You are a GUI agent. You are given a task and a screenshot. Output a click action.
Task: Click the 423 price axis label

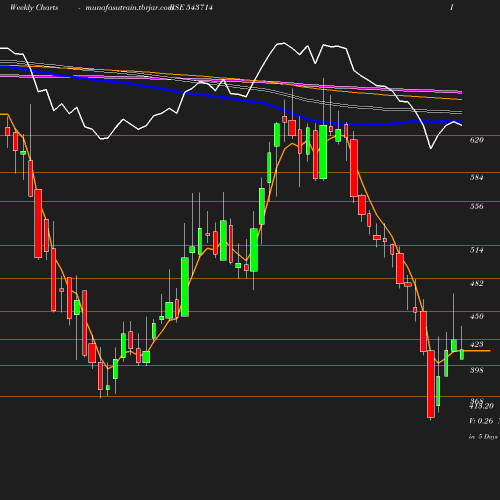477,344
